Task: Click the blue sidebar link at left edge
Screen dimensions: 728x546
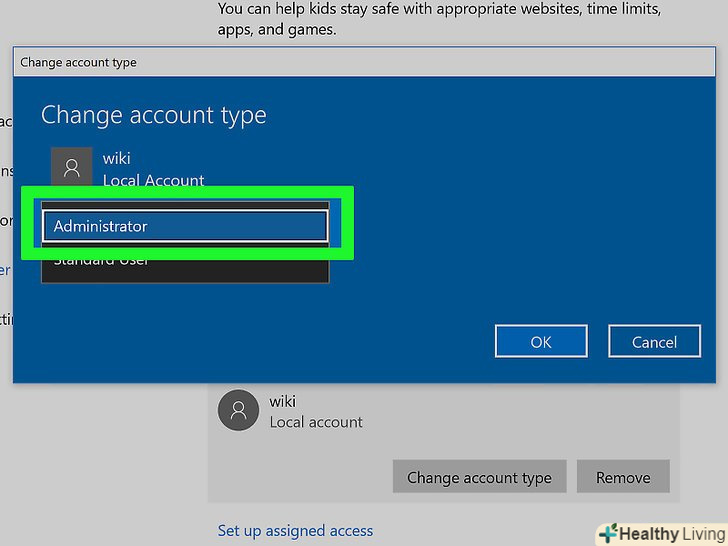Action: coord(5,269)
